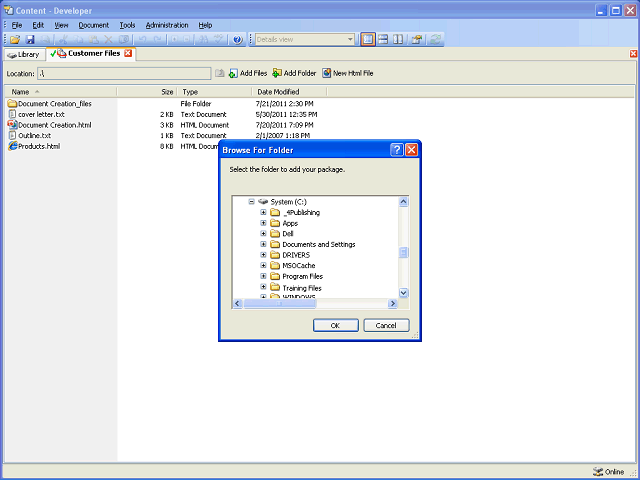Expand the Apps folder node
The width and height of the screenshot is (640, 480).
263,223
